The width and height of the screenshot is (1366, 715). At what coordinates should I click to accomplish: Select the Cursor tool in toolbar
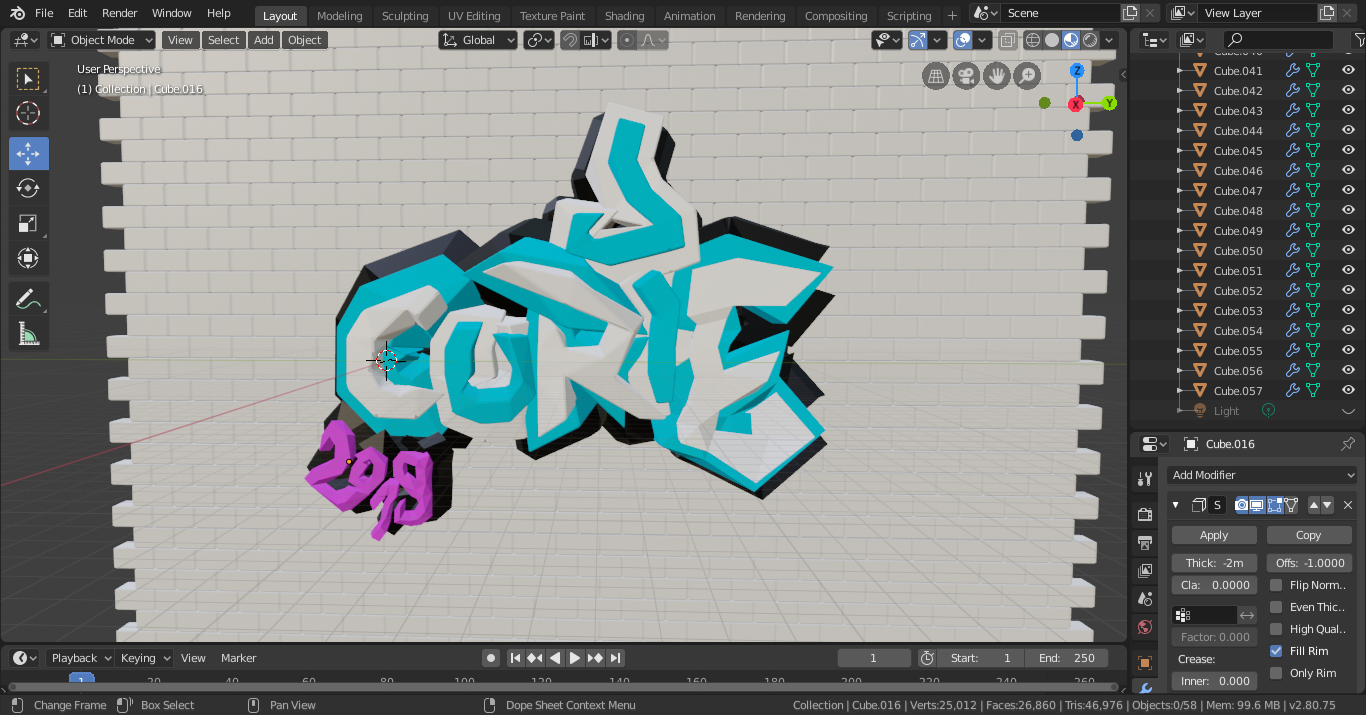point(28,113)
